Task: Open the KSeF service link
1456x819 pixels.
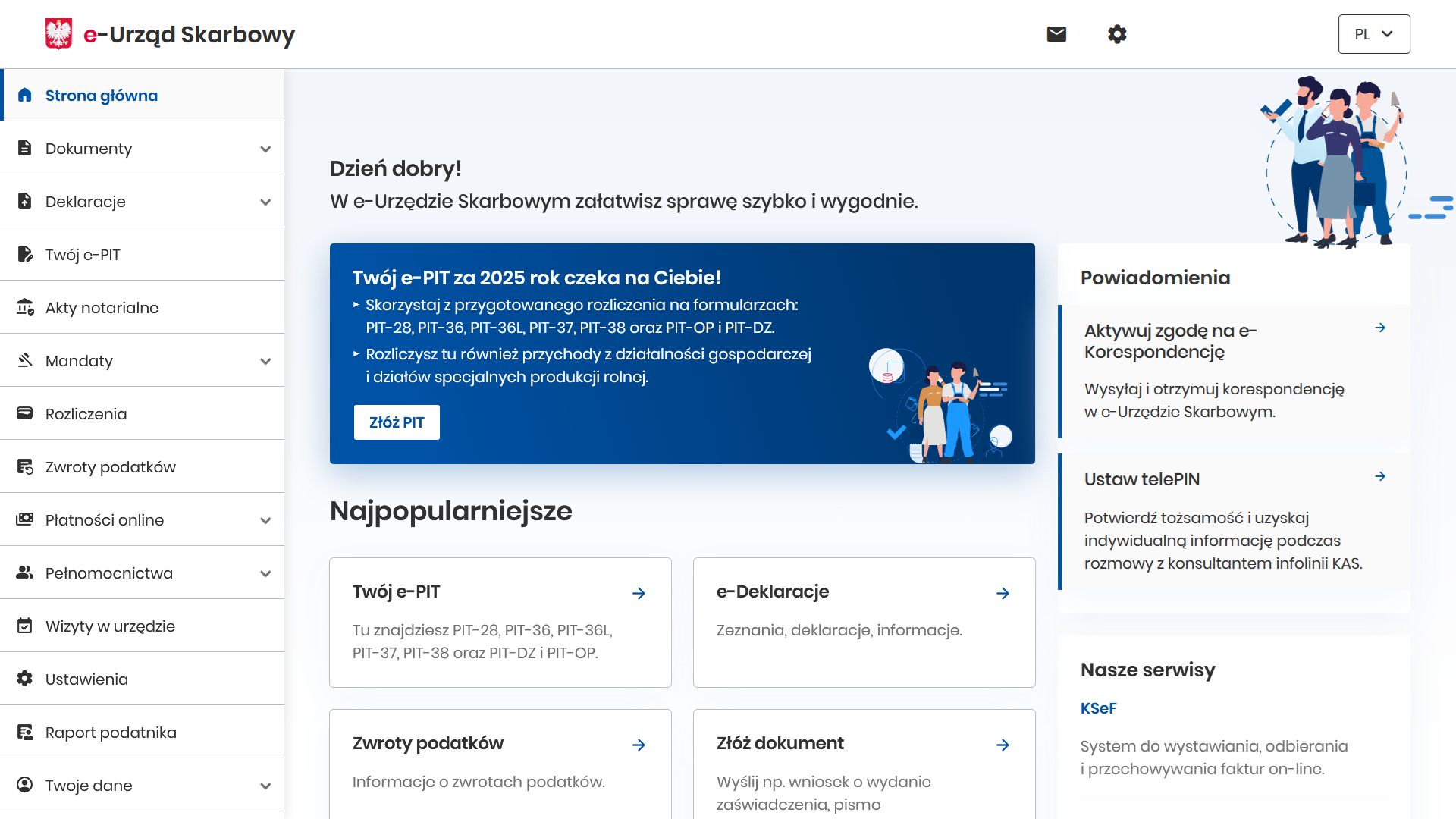Action: click(1098, 708)
